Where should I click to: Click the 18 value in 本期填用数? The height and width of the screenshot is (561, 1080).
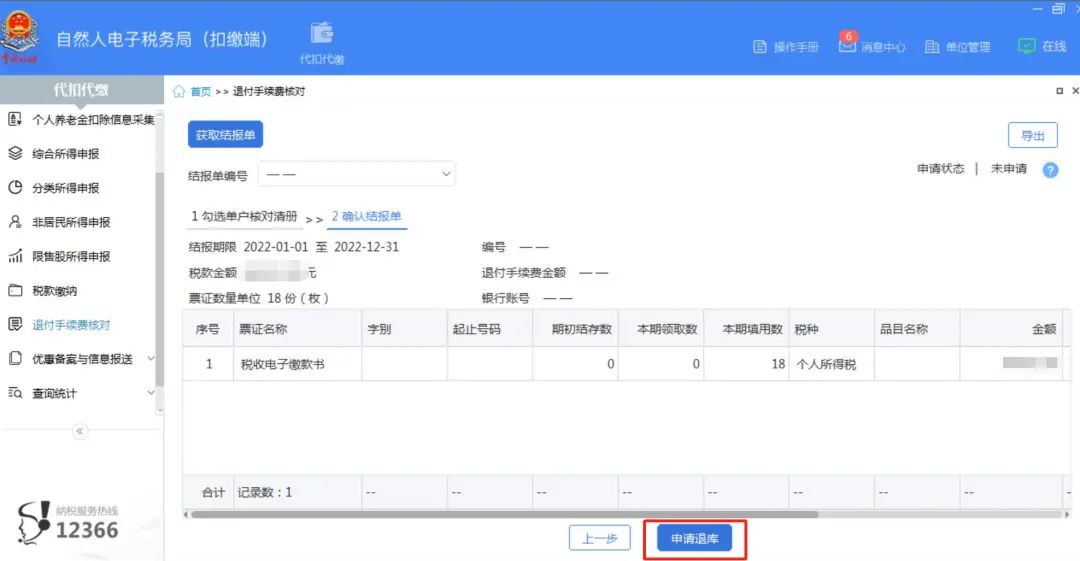778,364
